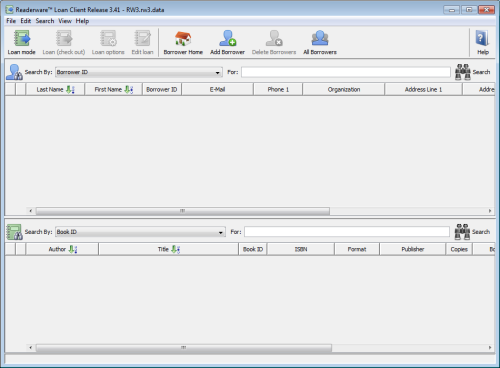
Task: Open the View menu
Action: click(65, 21)
